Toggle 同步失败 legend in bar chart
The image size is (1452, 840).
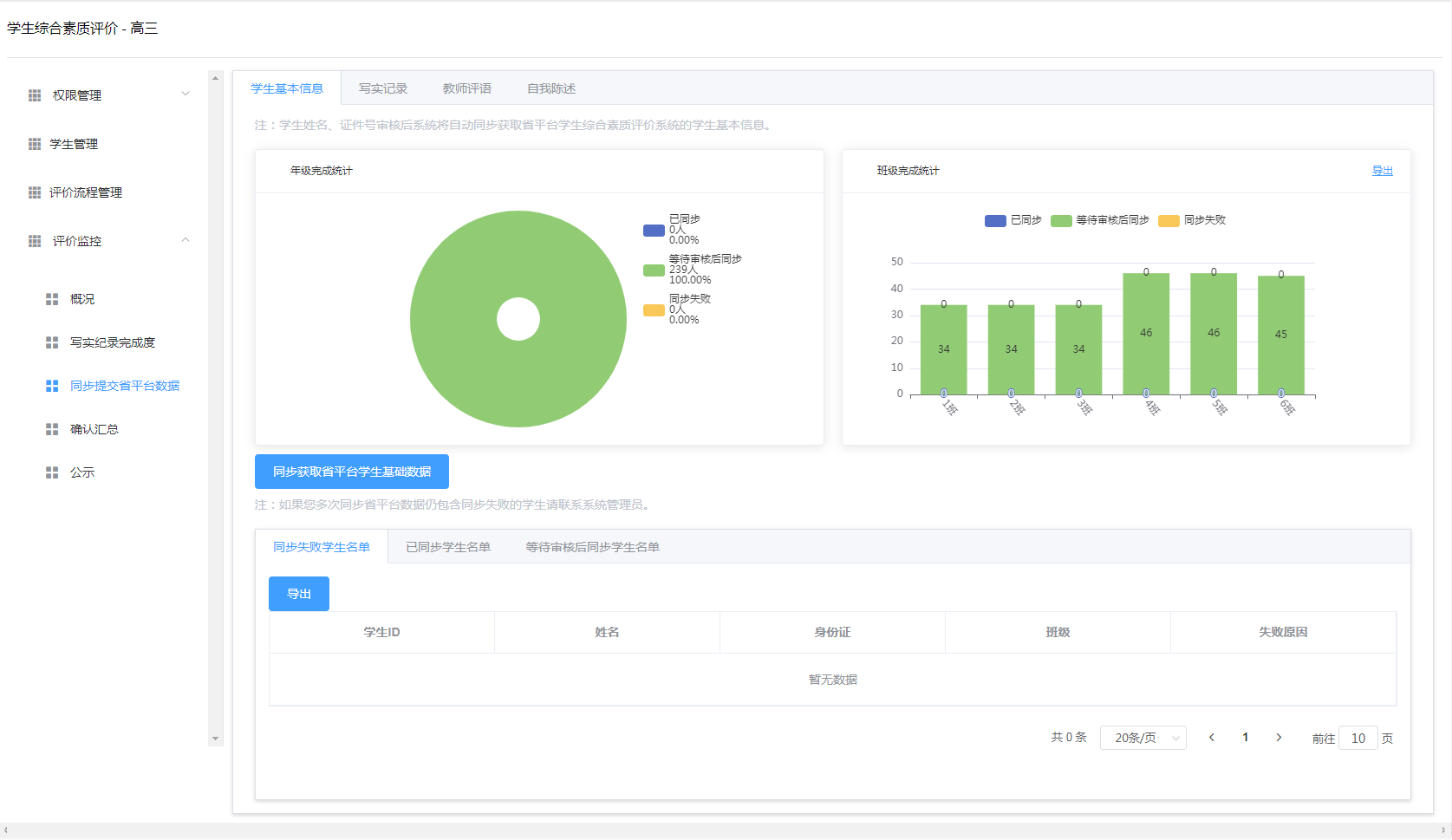tap(1192, 220)
